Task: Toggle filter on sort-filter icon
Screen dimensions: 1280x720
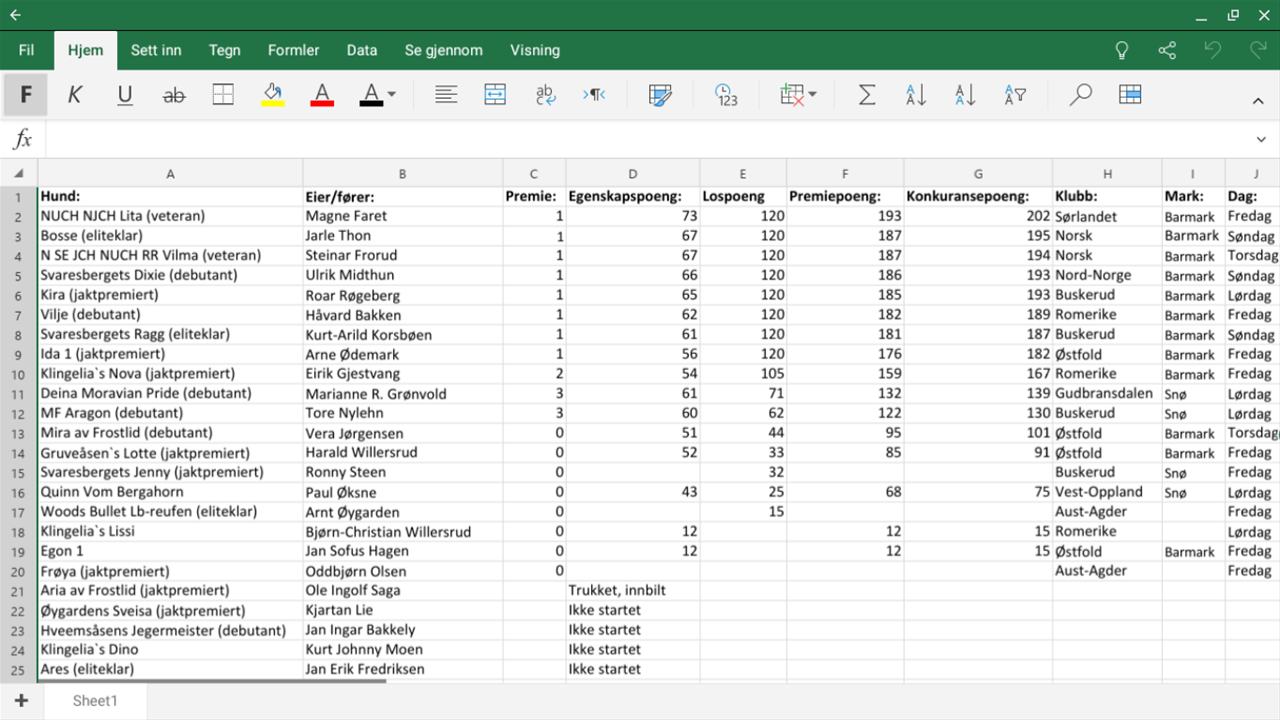Action: pos(1015,95)
